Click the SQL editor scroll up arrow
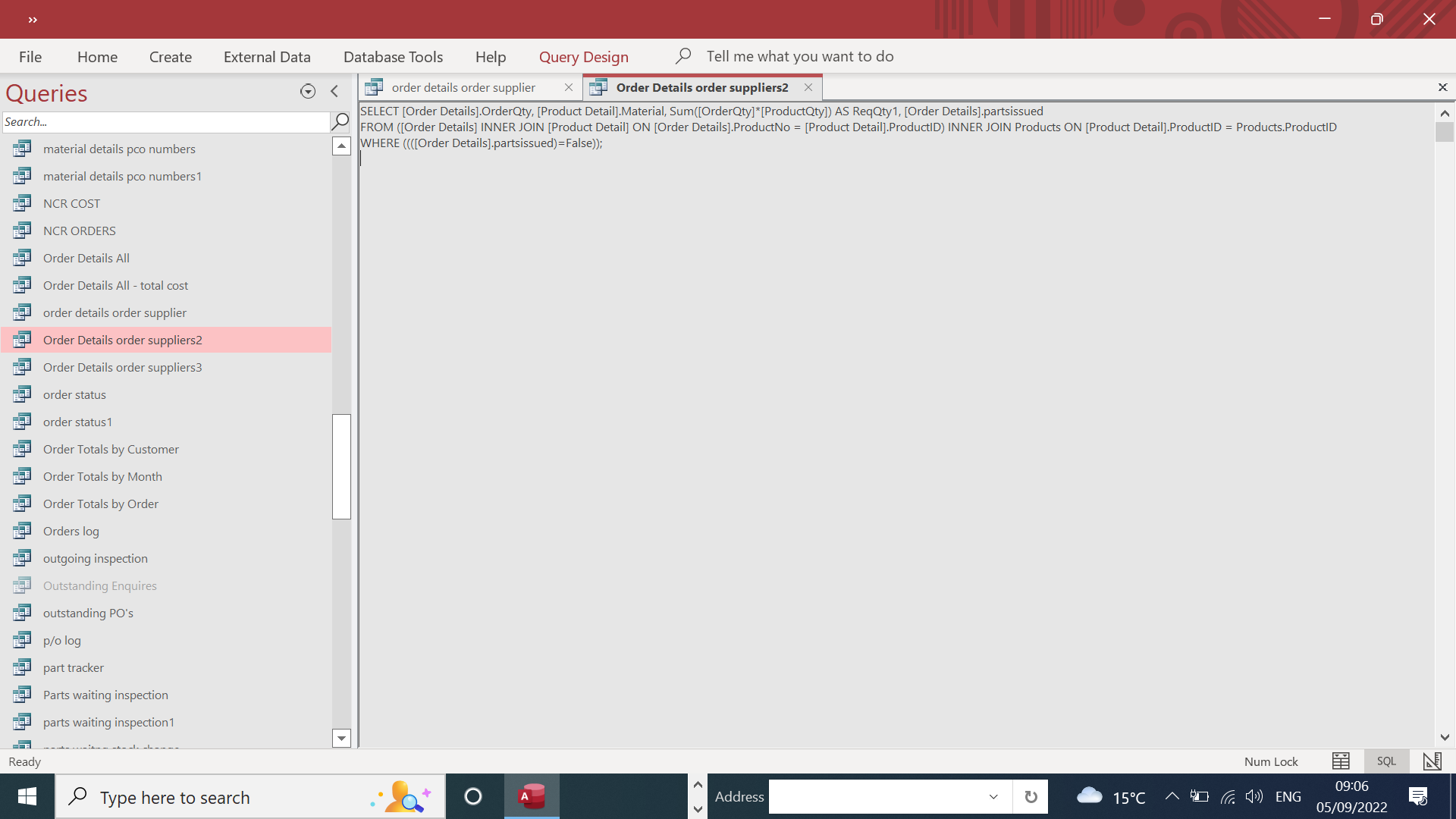Image resolution: width=1456 pixels, height=819 pixels. pos(1445,113)
